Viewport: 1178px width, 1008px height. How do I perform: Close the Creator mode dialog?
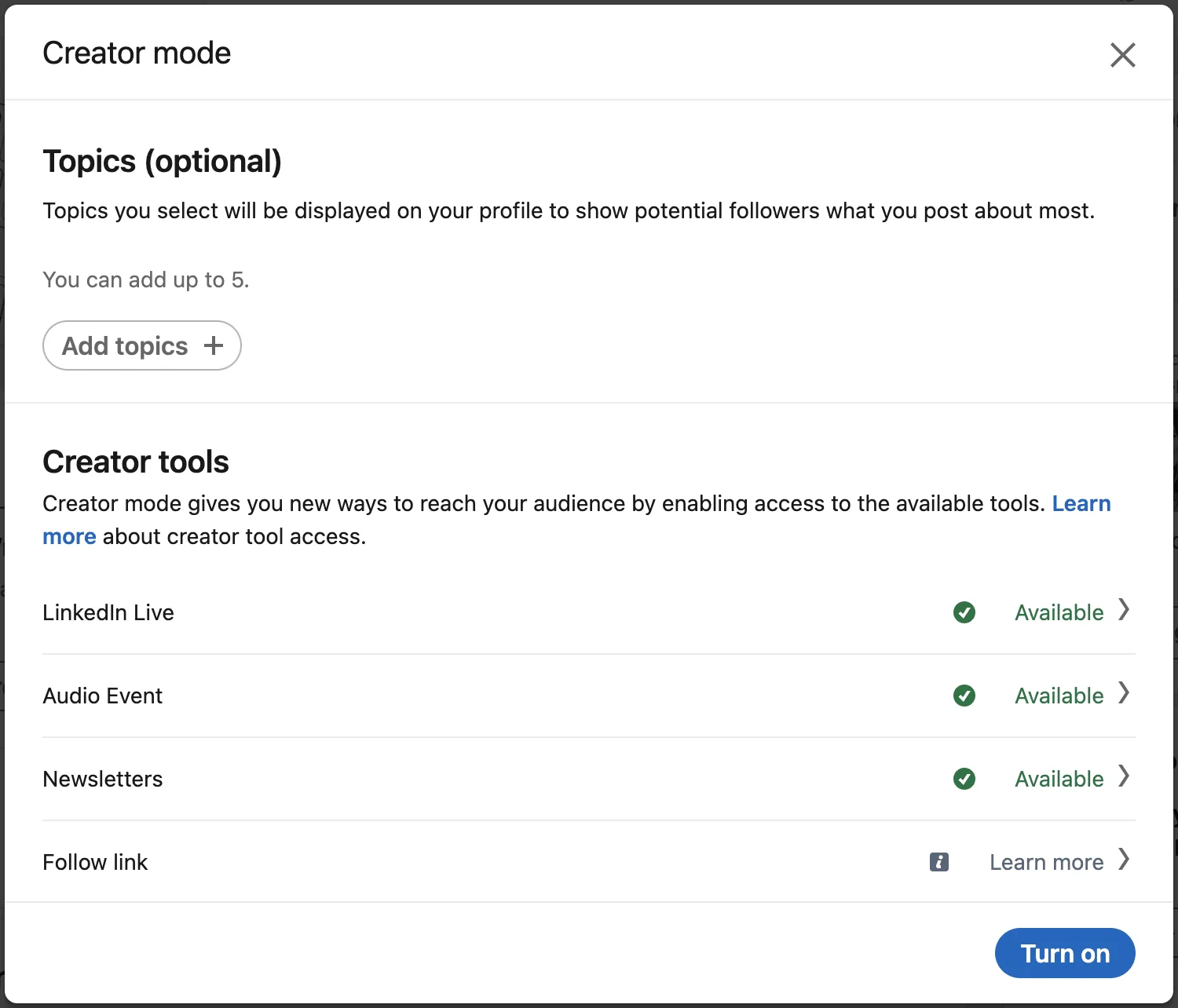[1122, 55]
